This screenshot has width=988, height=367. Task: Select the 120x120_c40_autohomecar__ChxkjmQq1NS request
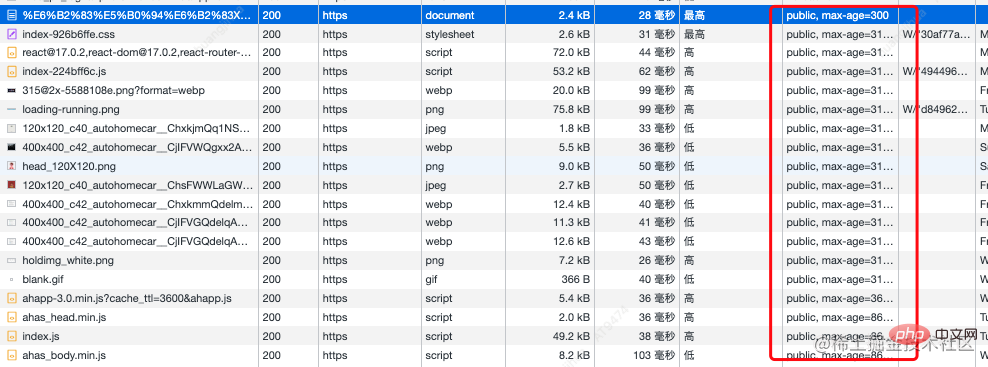(x=137, y=128)
